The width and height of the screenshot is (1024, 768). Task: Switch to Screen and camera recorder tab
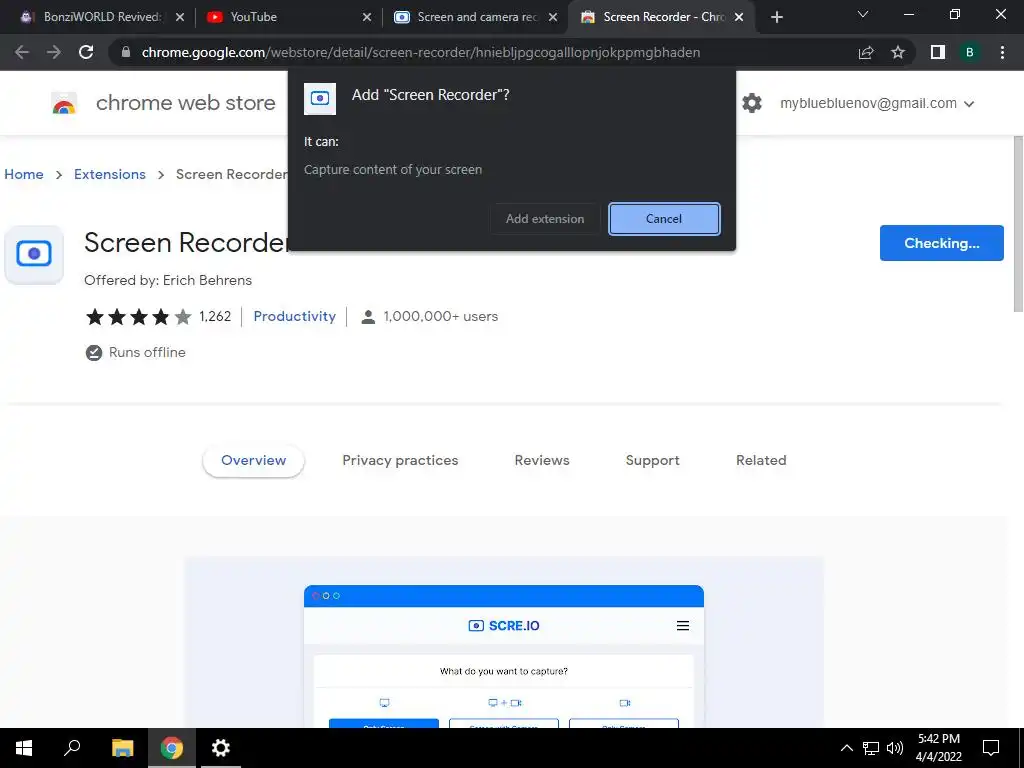pos(475,17)
